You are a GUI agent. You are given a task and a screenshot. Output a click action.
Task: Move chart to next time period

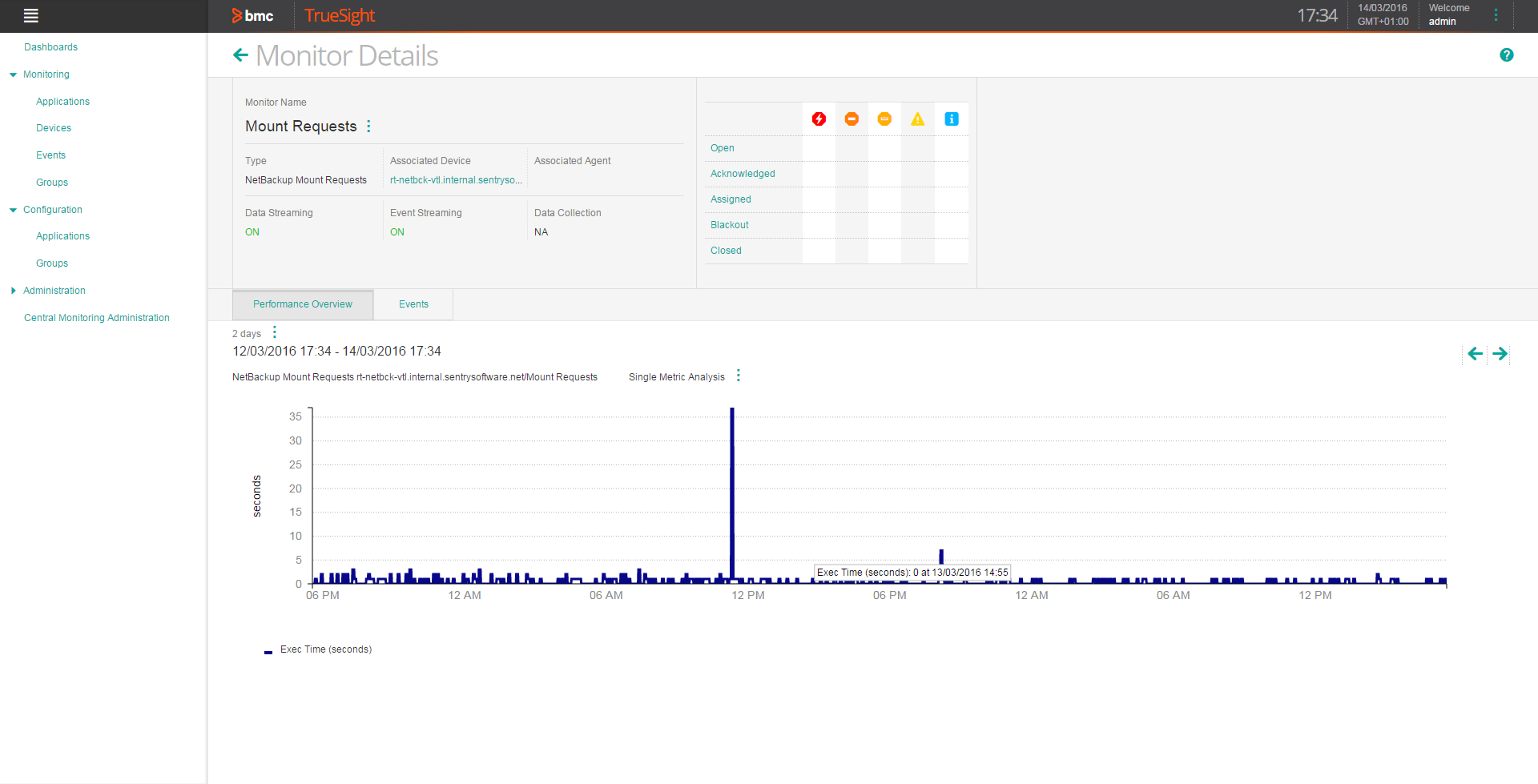click(x=1500, y=353)
